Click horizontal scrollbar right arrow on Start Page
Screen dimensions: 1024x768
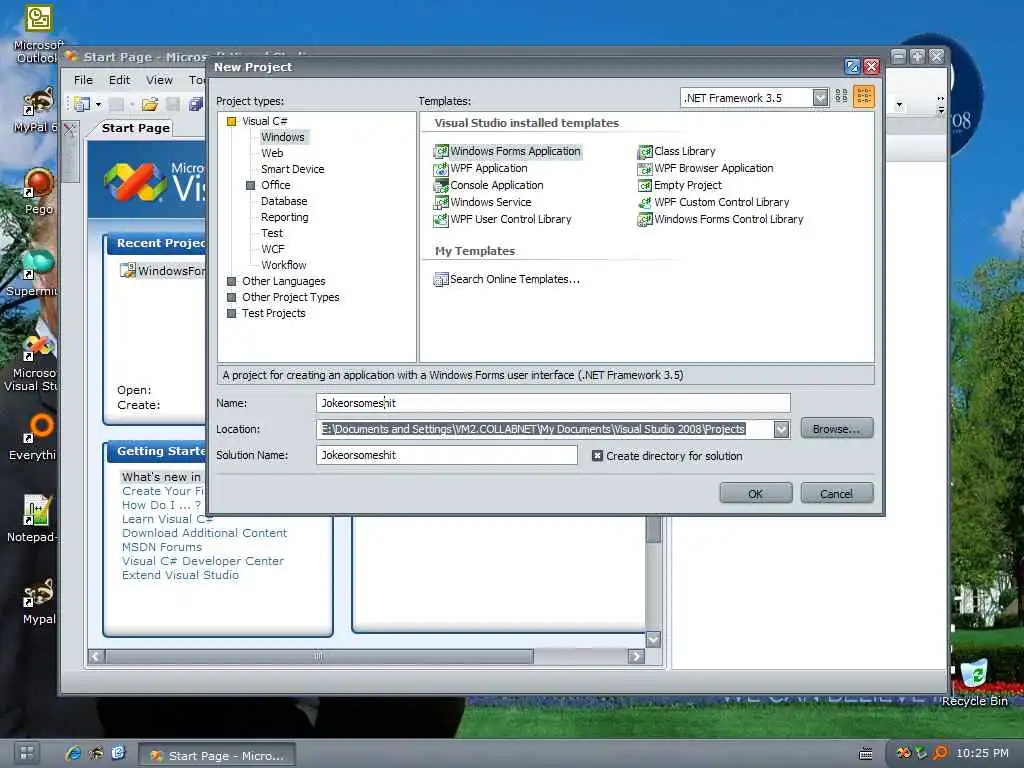636,656
